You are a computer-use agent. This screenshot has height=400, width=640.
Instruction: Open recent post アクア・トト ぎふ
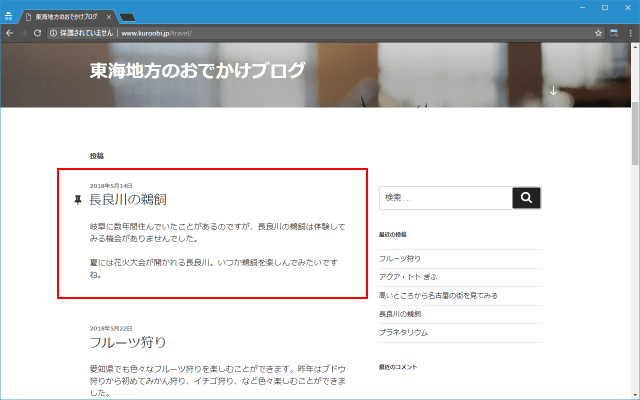(x=408, y=277)
